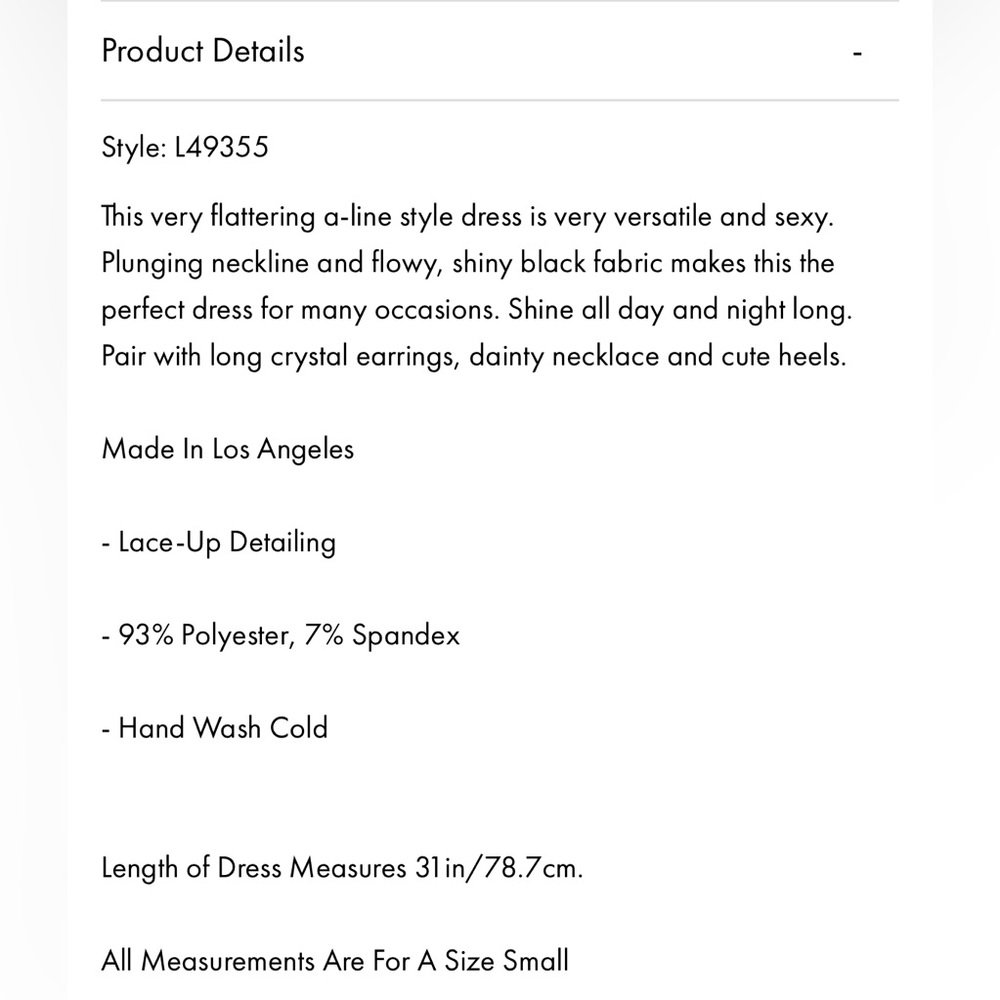Screen dimensions: 1000x1000
Task: Click the word 'Spandex' in fabric details
Action: click(406, 636)
